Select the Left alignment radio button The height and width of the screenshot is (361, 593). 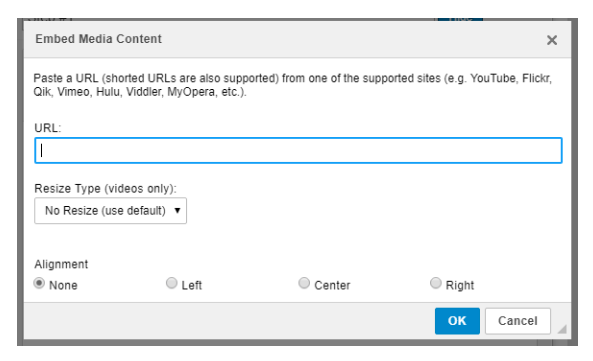tap(171, 283)
